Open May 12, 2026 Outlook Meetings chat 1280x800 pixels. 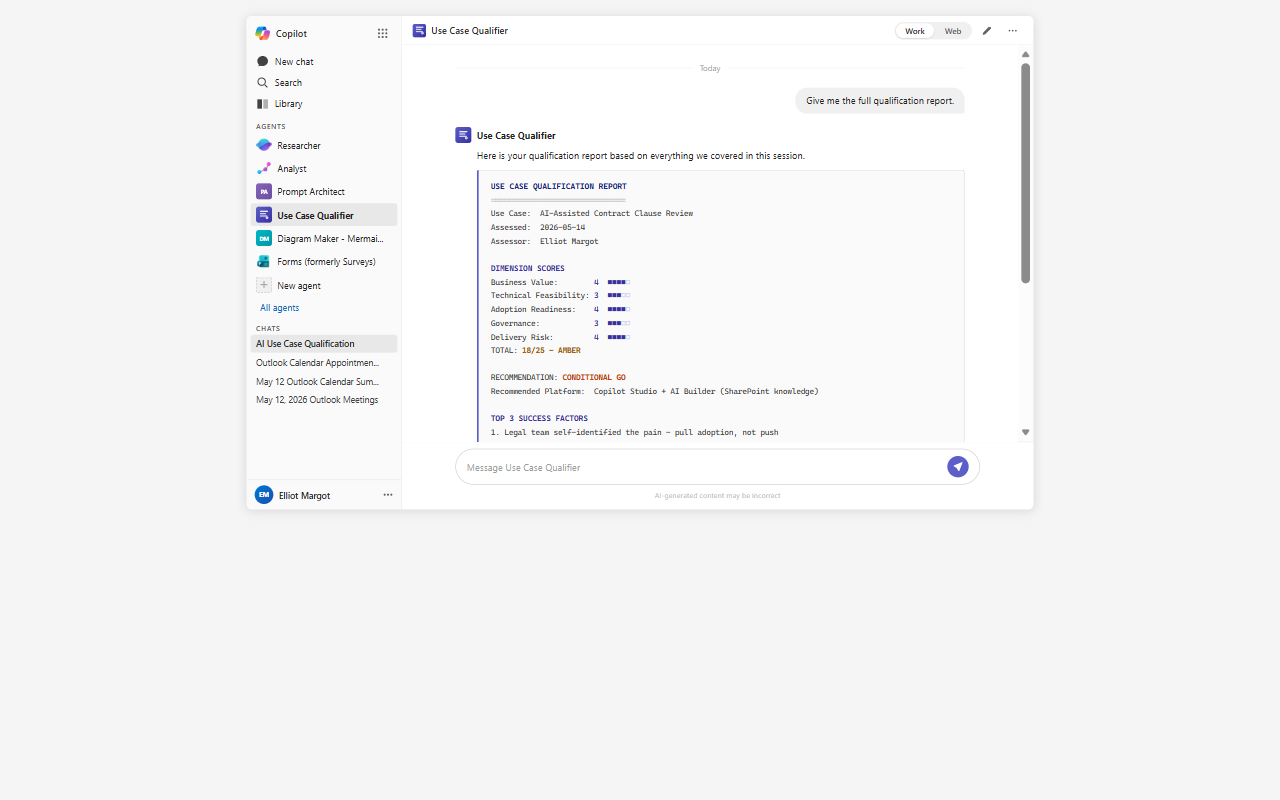pyautogui.click(x=324, y=400)
